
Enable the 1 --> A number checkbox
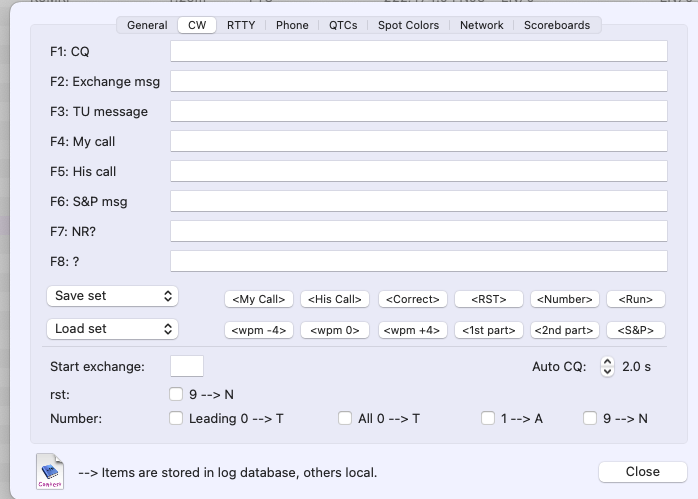tap(488, 419)
